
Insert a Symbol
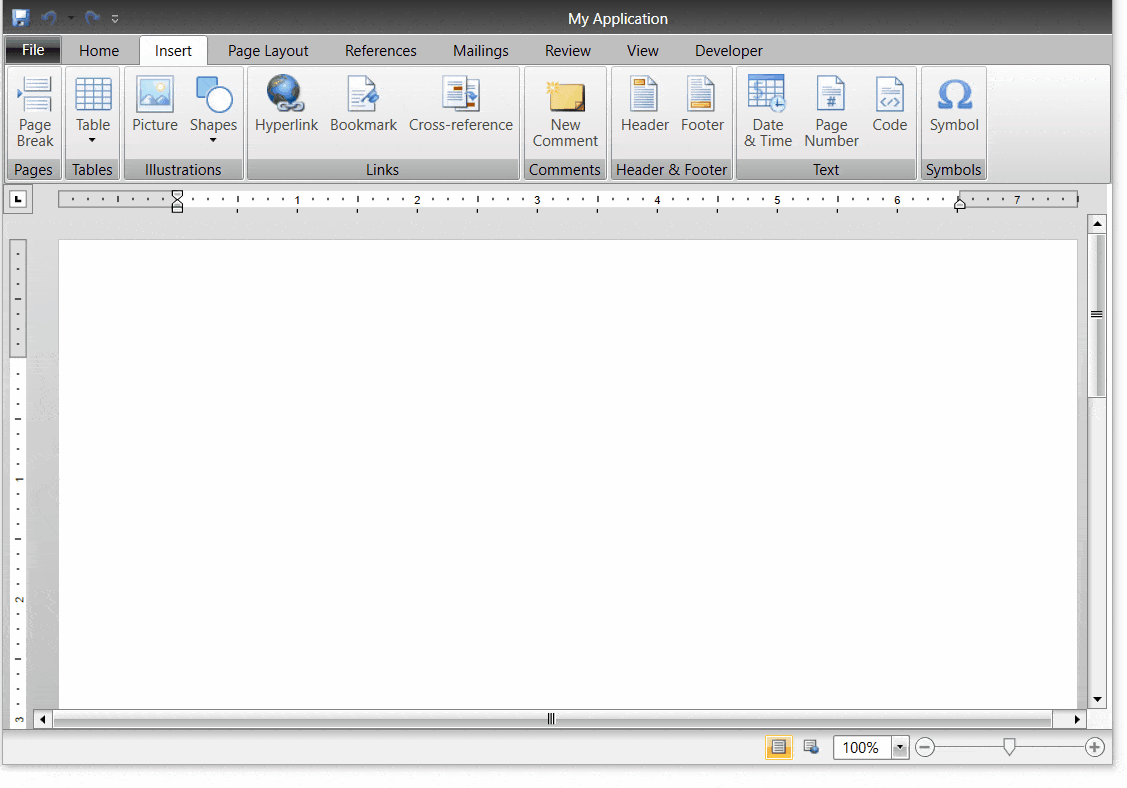pos(953,103)
